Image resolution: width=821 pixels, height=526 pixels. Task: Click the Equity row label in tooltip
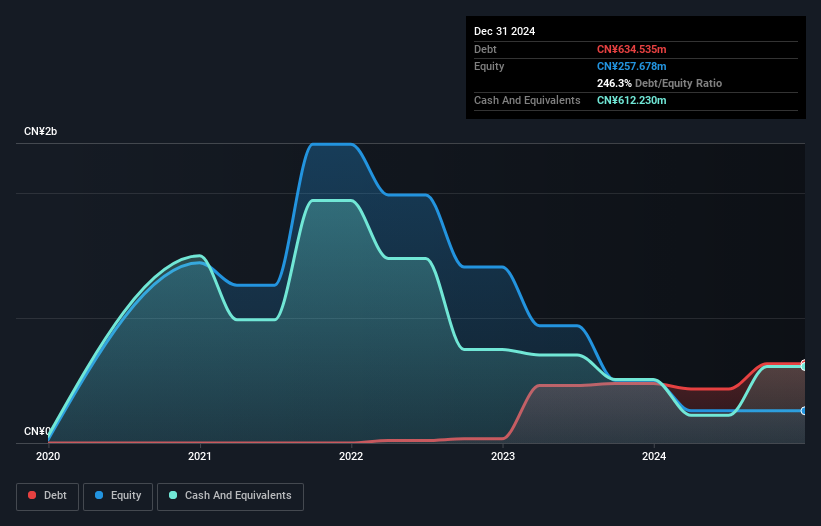pos(489,66)
